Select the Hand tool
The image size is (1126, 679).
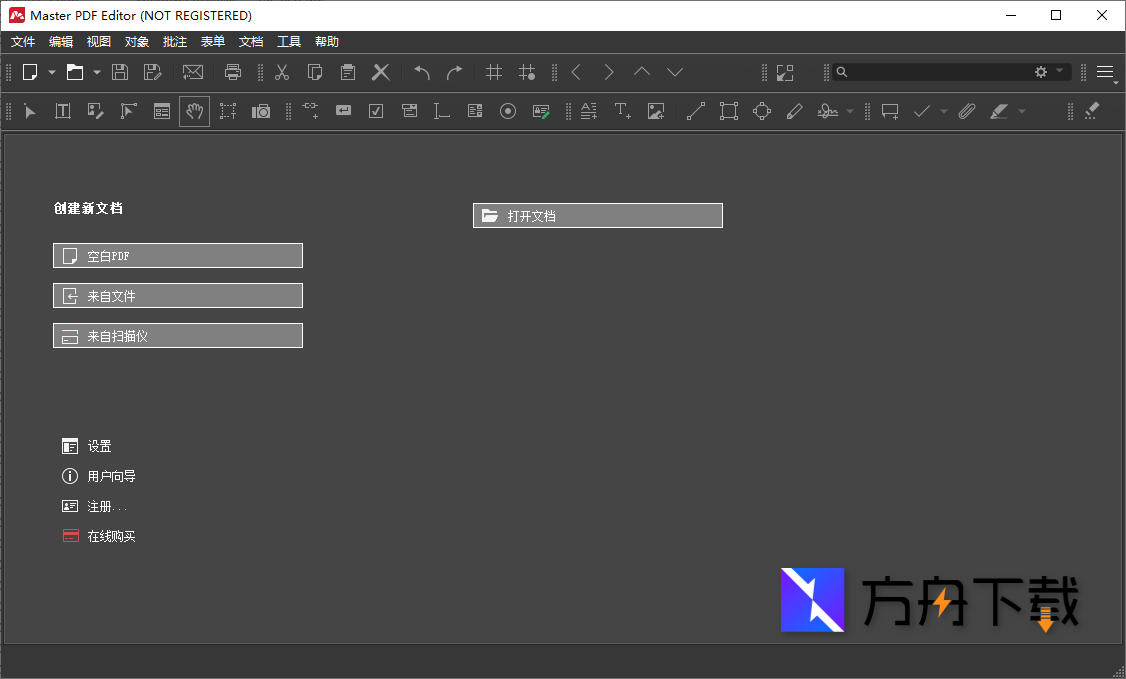[194, 111]
